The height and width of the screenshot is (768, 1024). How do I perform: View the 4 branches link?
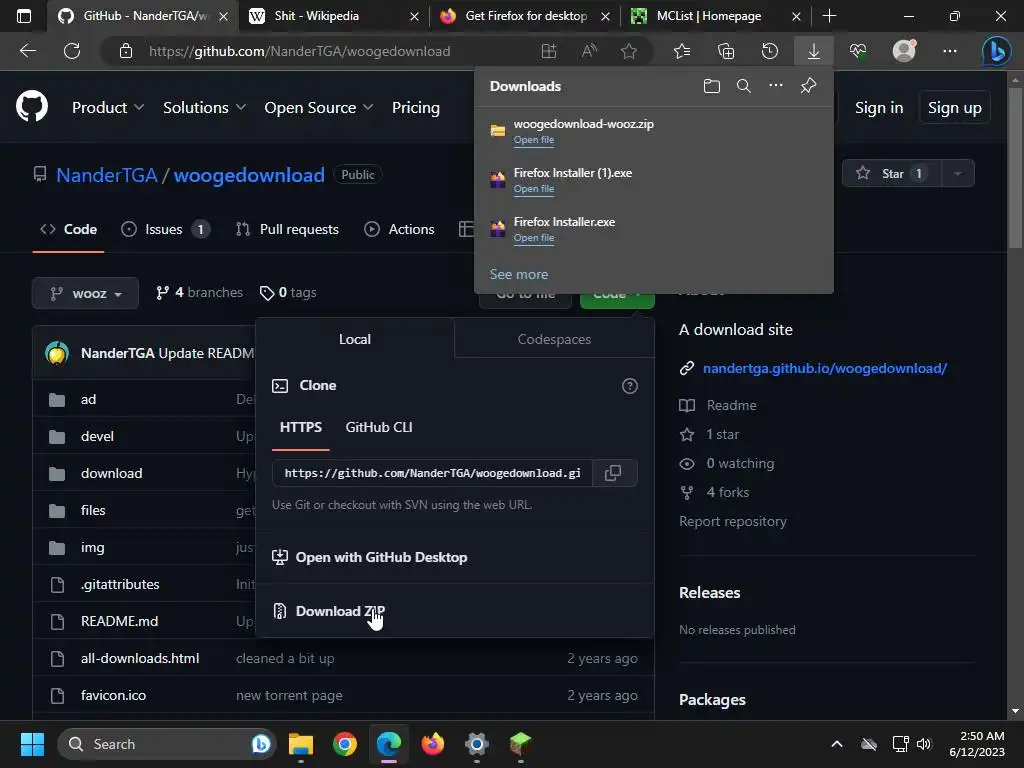coord(200,293)
